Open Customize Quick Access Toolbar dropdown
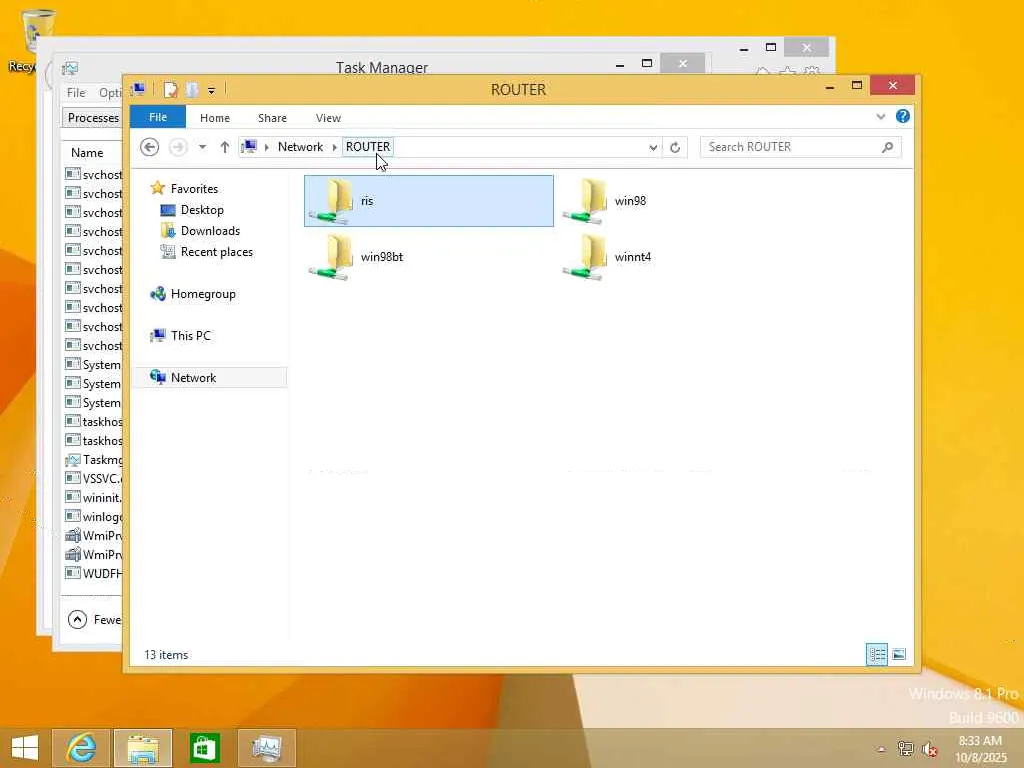This screenshot has height=768, width=1024. click(212, 90)
